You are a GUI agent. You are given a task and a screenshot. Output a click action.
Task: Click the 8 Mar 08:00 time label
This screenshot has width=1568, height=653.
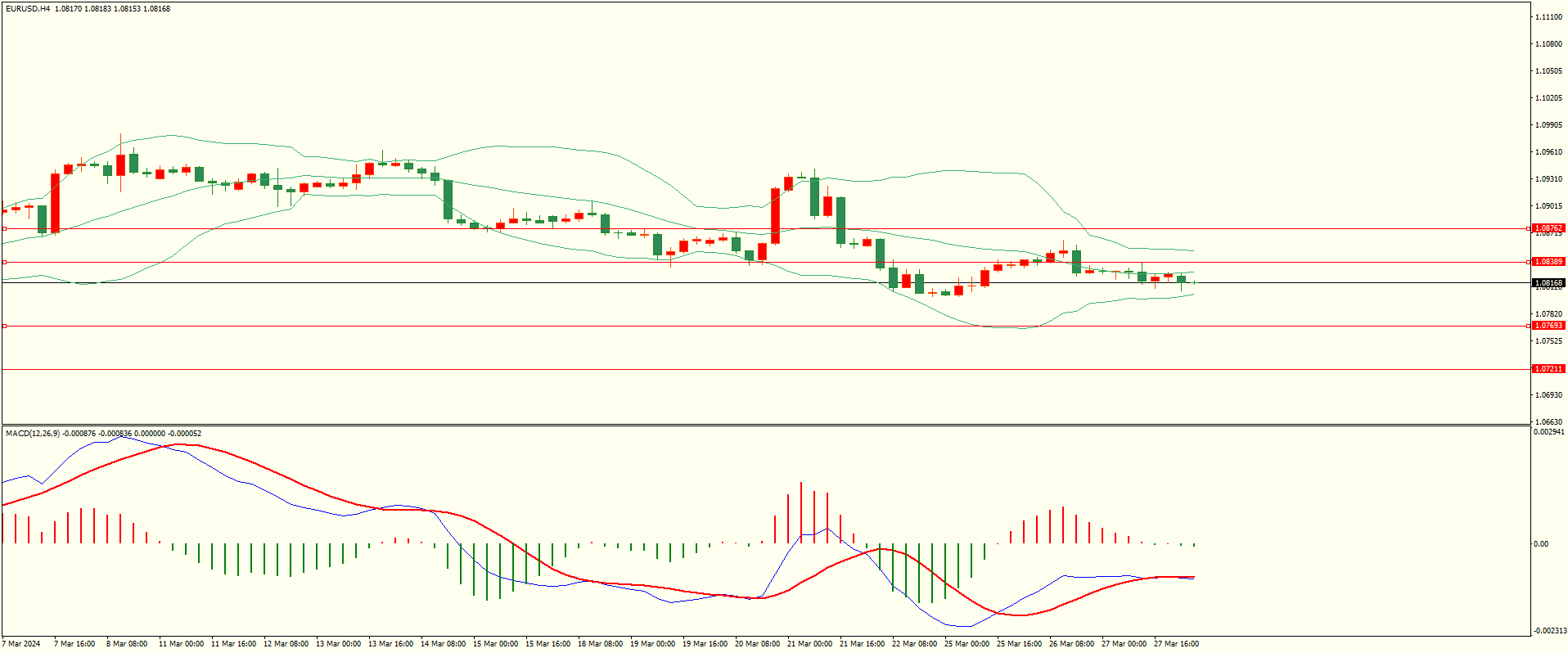[127, 644]
